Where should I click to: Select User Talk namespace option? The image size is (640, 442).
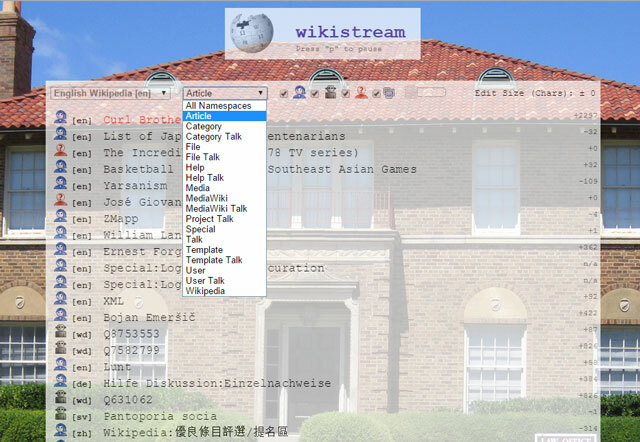tap(224, 281)
